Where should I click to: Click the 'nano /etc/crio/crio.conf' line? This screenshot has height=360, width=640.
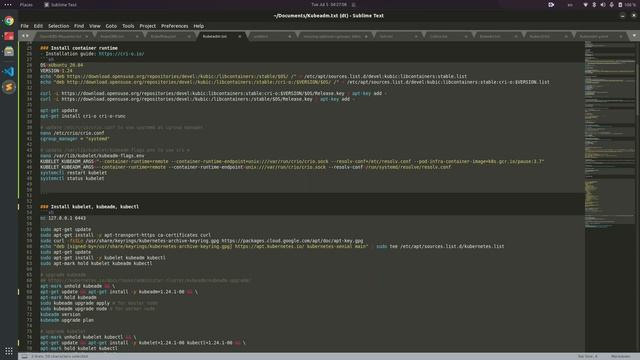click(72, 133)
